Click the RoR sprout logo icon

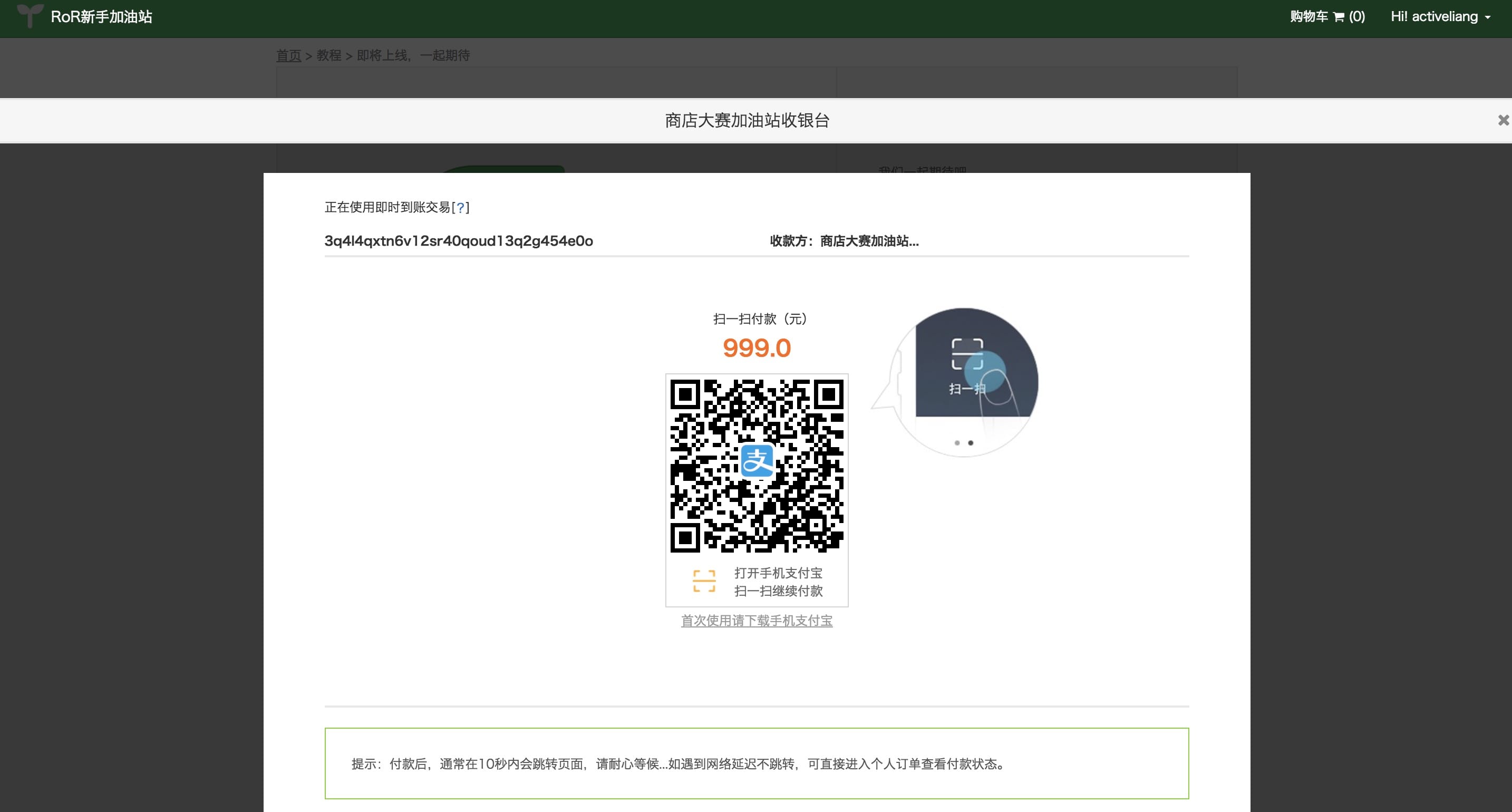tap(30, 15)
